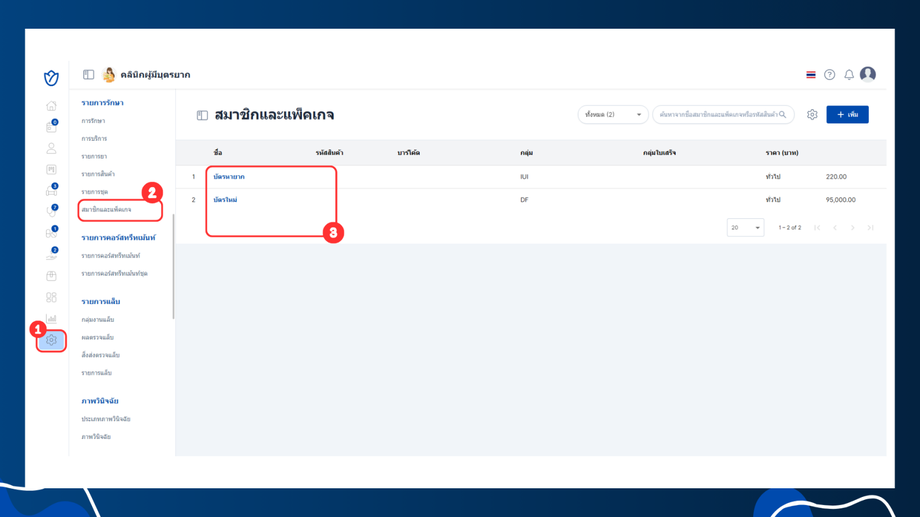Click the IUI group cell
This screenshot has width=920, height=517.
524,177
